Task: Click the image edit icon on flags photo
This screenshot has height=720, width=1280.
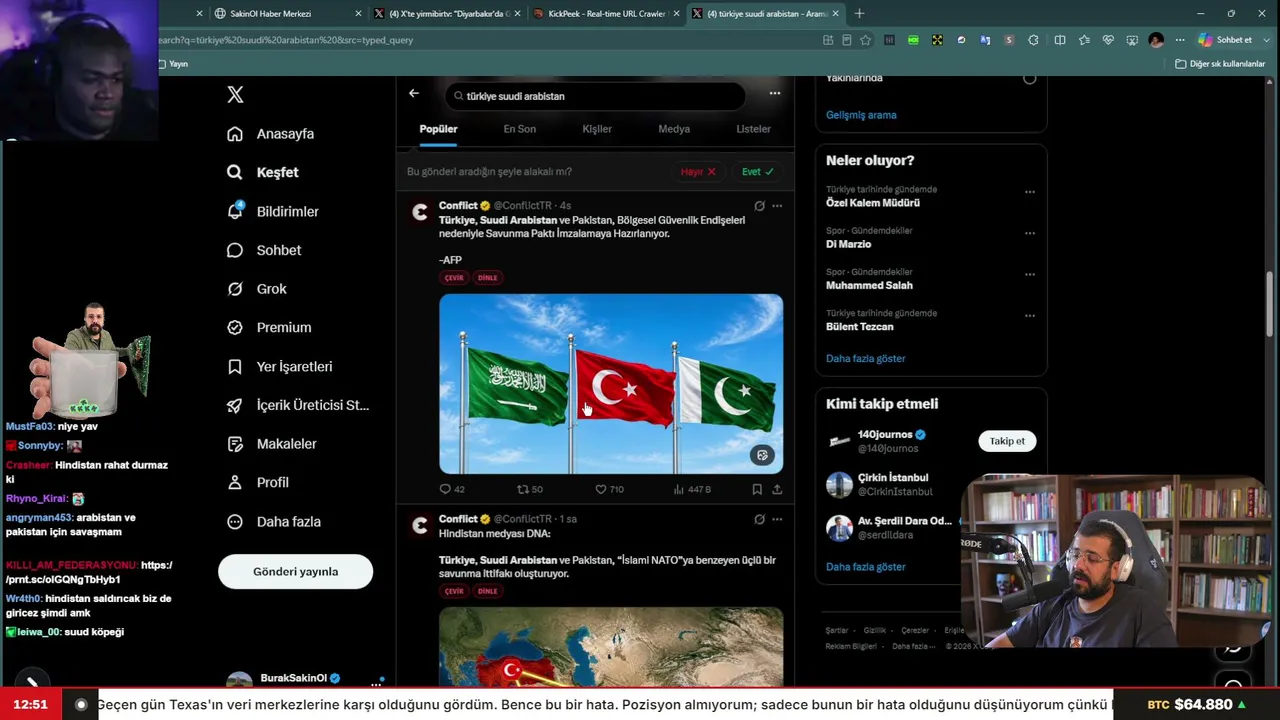Action: [x=762, y=455]
